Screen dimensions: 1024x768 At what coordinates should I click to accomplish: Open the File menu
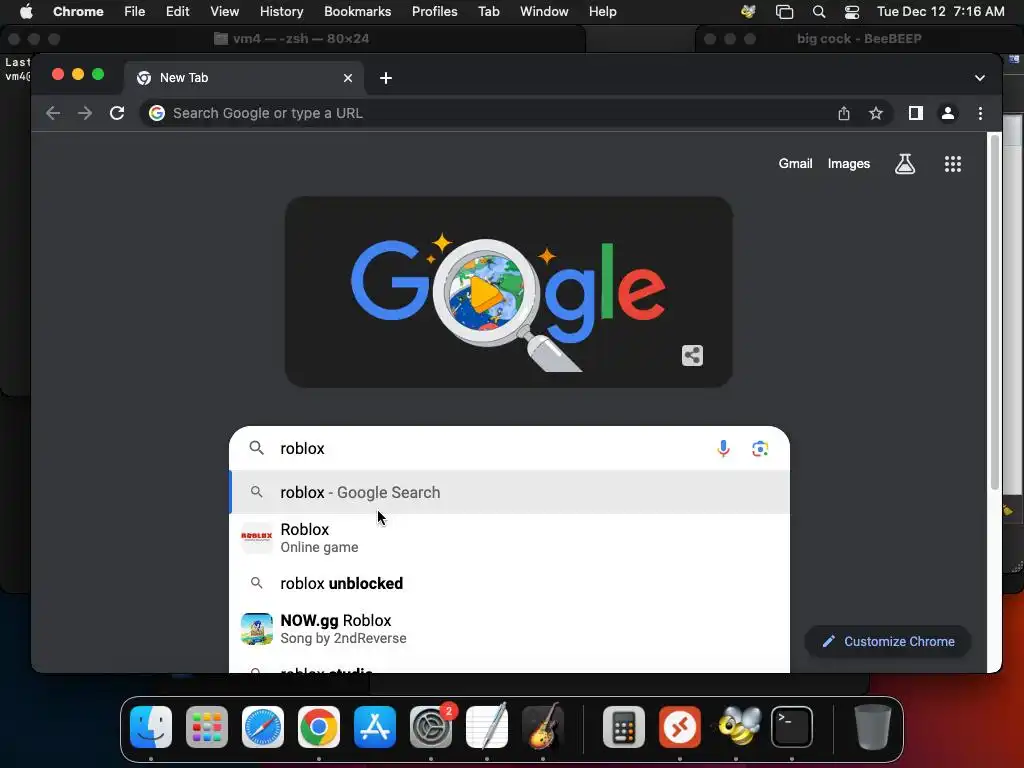click(x=135, y=11)
